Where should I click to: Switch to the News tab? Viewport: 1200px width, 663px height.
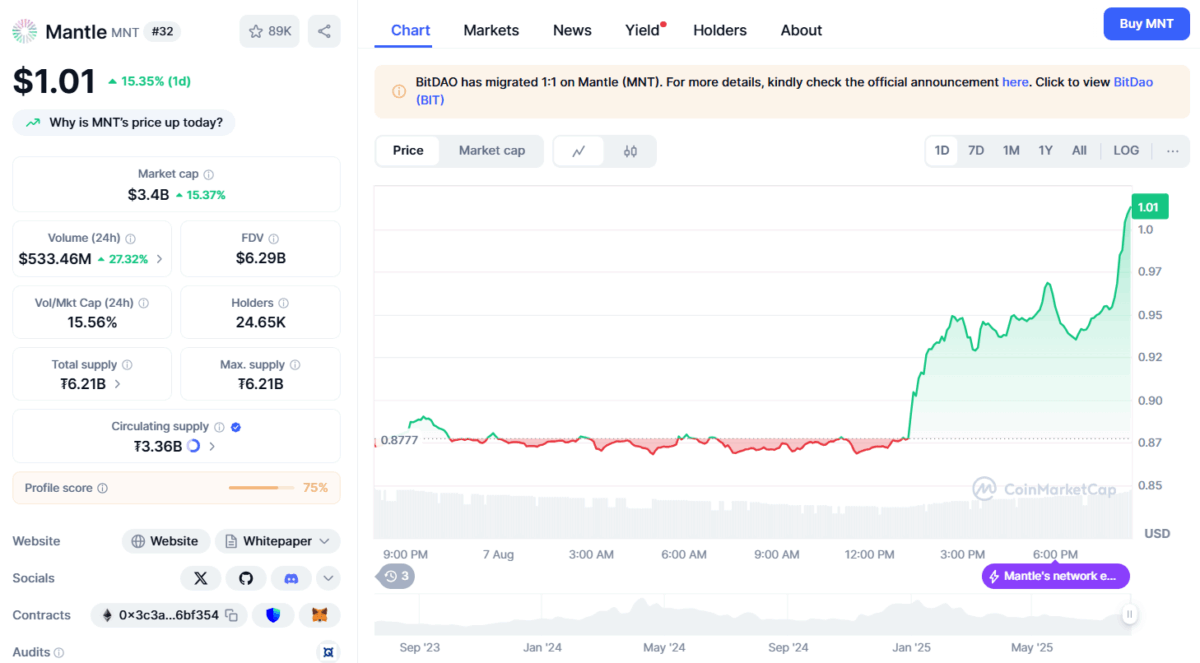click(572, 30)
